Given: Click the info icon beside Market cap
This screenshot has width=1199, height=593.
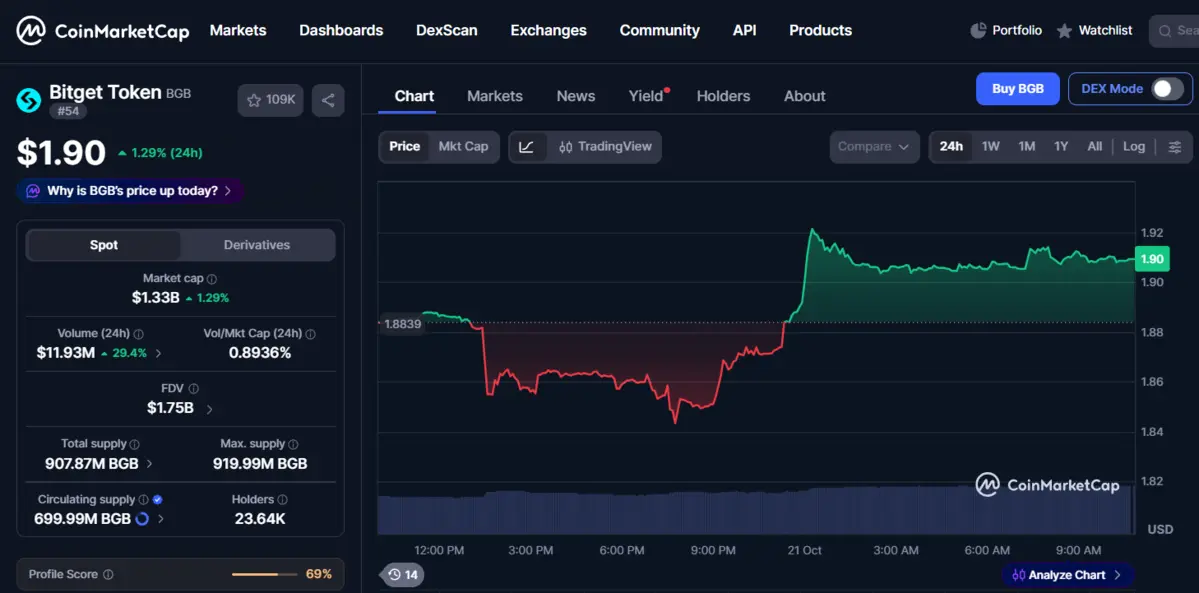Looking at the screenshot, I should [212, 279].
